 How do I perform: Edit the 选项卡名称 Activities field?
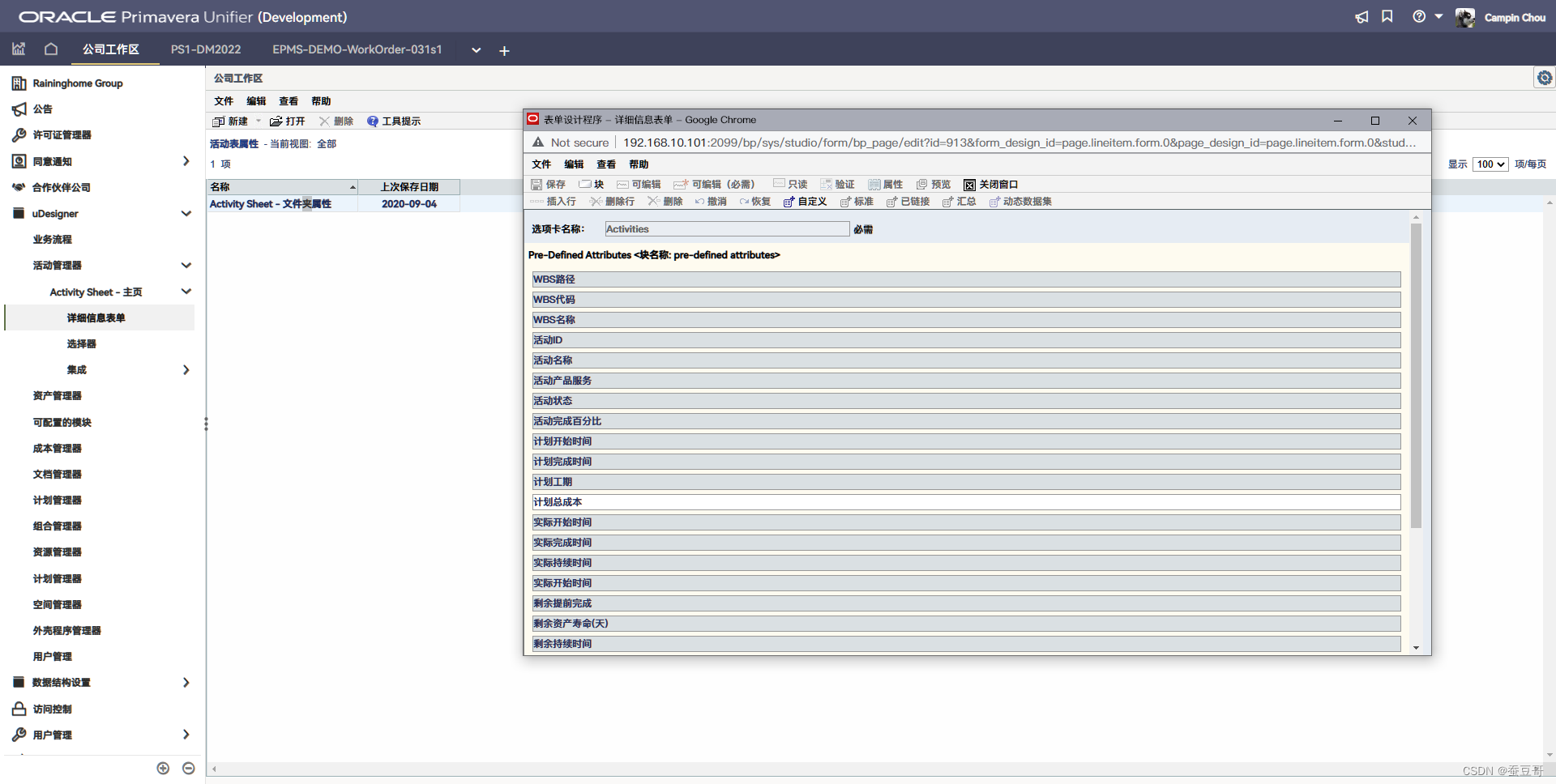click(x=725, y=228)
